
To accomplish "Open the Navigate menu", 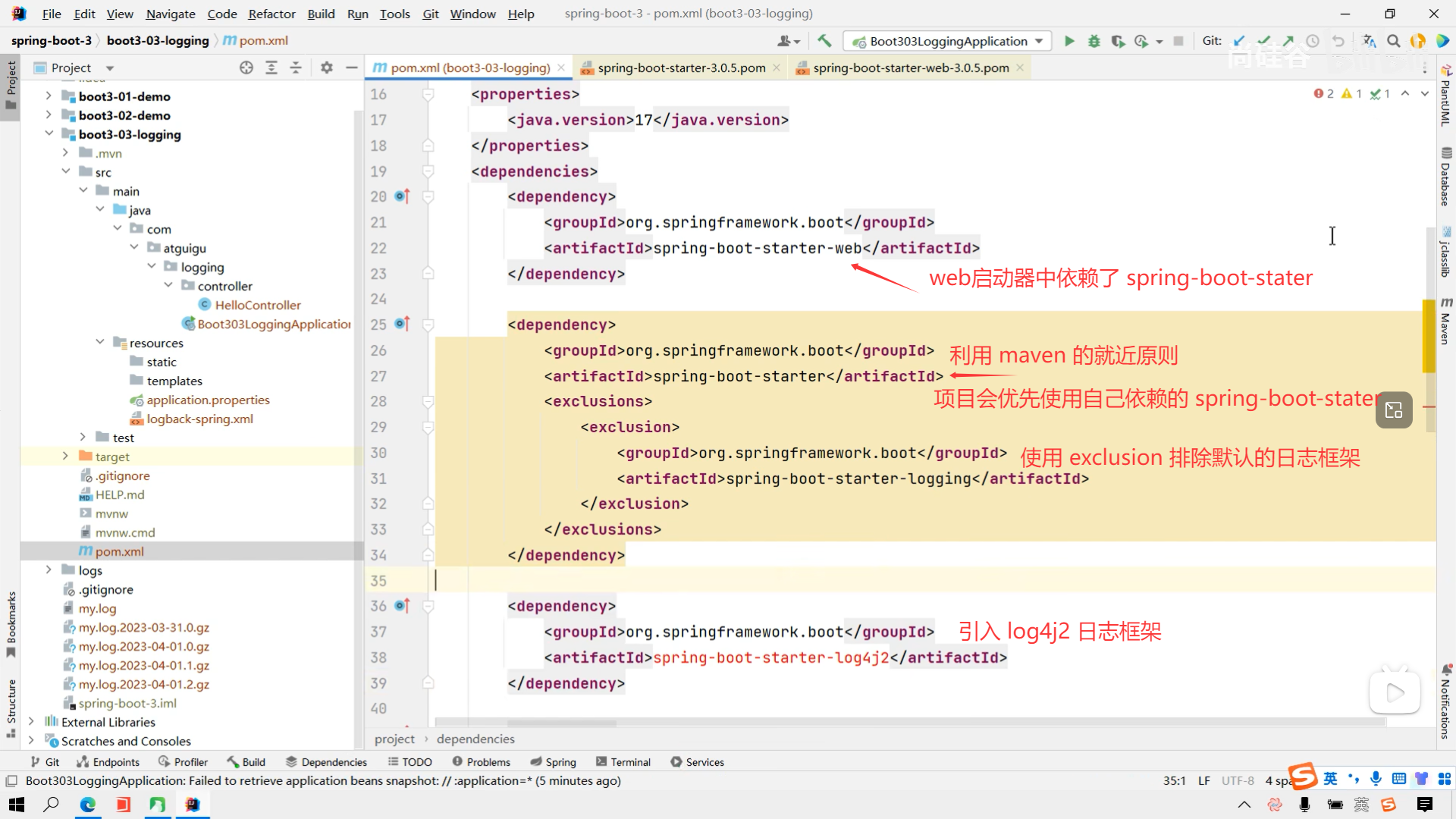I will point(170,14).
